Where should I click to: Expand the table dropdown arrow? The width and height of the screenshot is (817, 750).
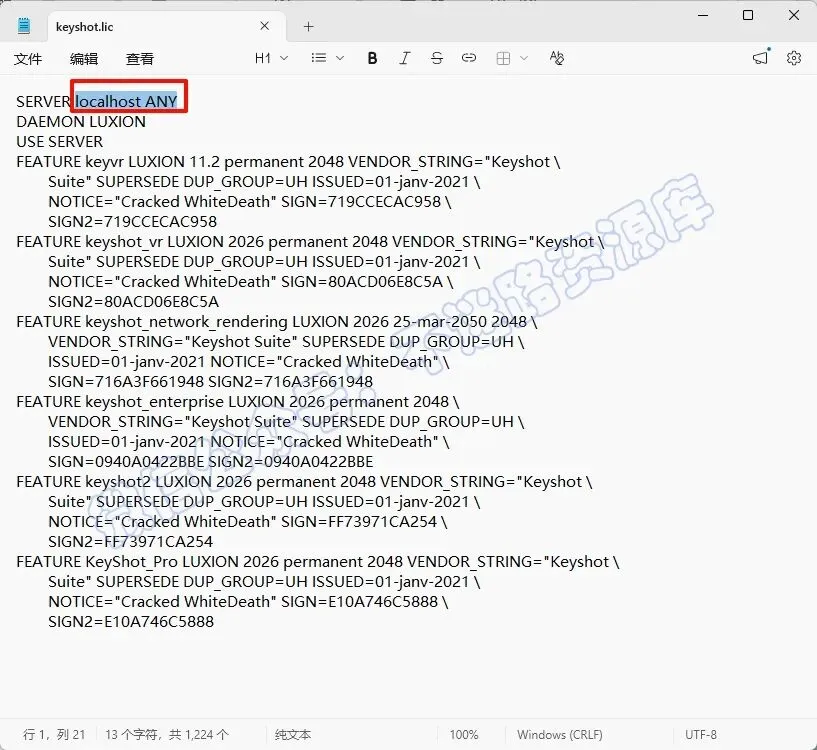pos(524,58)
